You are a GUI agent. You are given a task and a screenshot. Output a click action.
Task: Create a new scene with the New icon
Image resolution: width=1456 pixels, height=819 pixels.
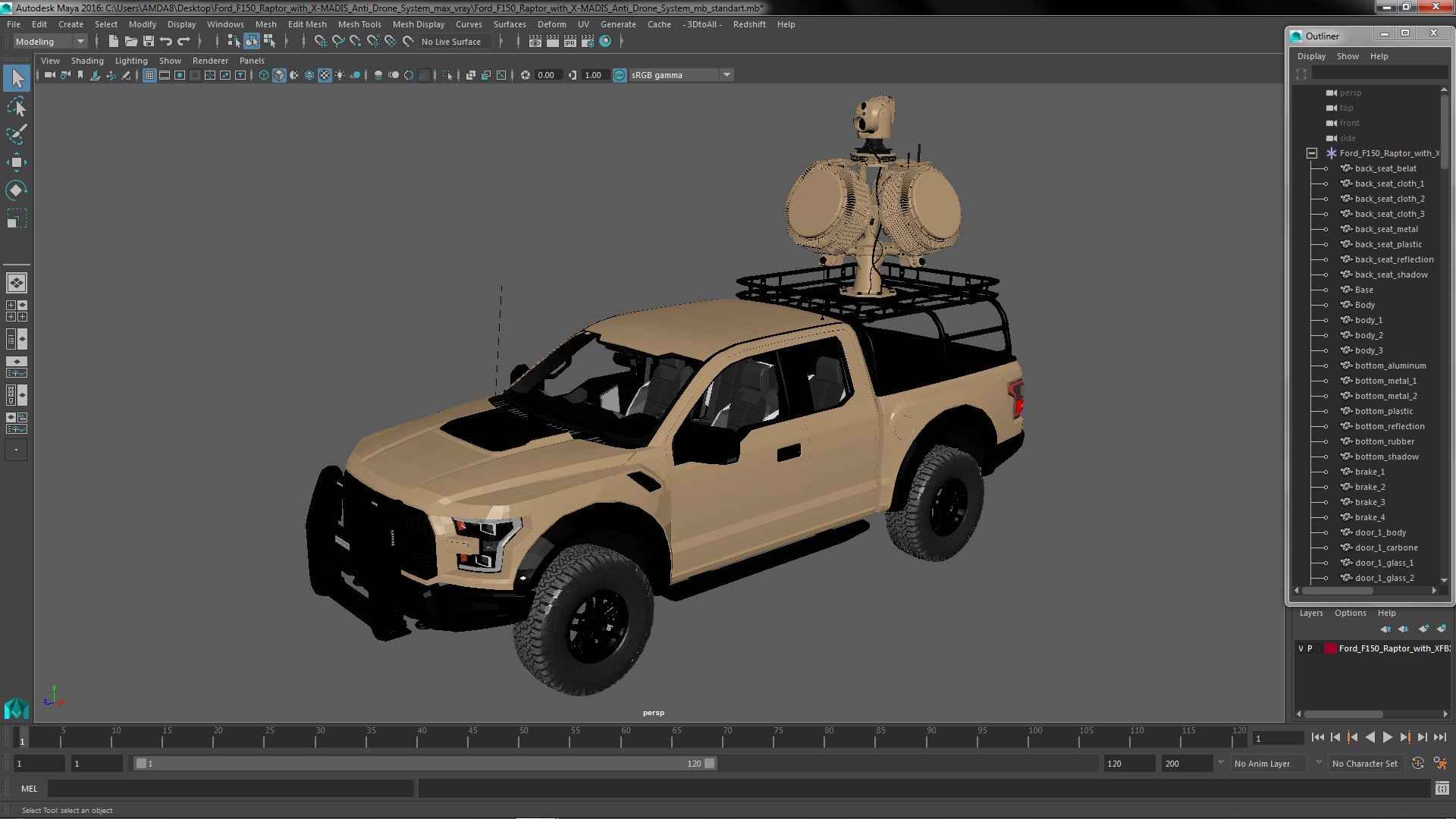(x=113, y=42)
